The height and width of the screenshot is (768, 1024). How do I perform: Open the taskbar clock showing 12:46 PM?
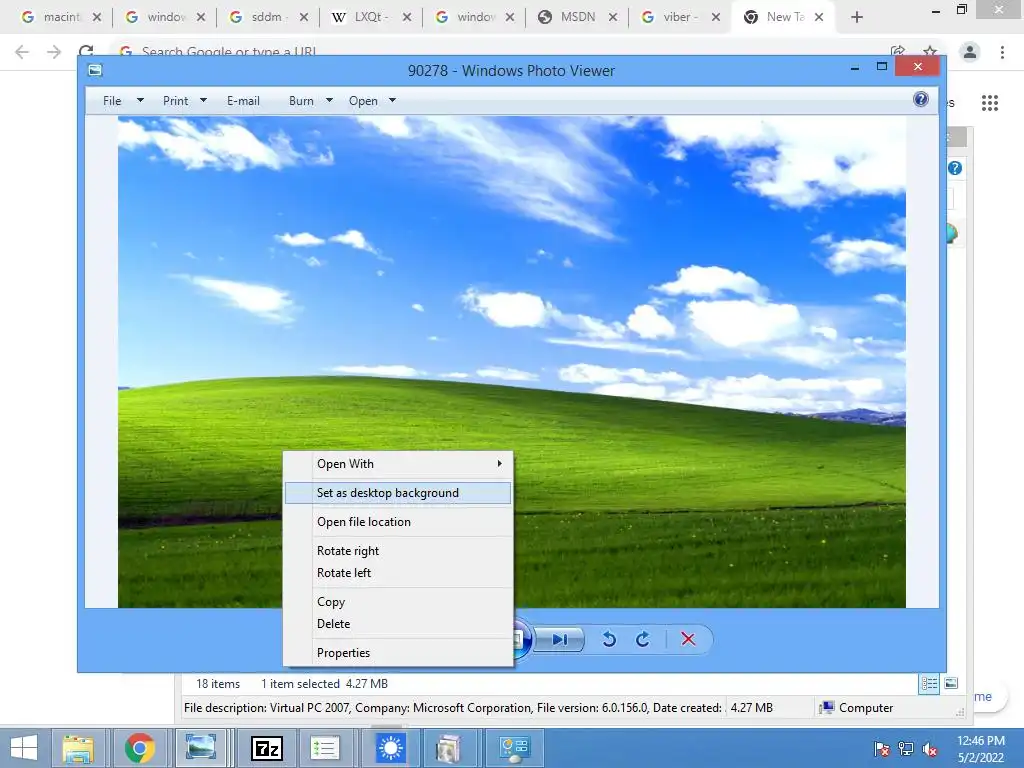(980, 749)
